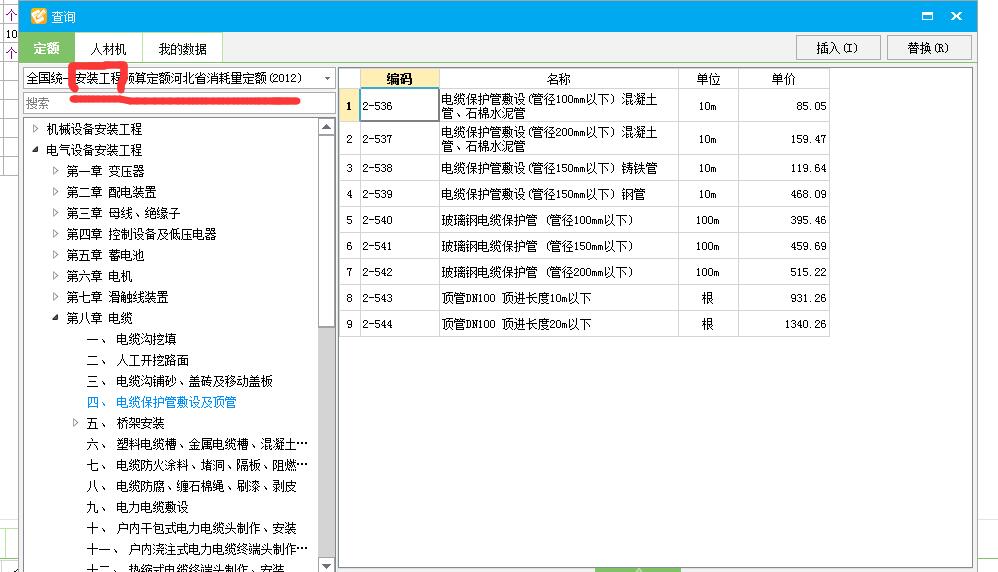Expand 第六章 电机
998x572 pixels.
point(55,276)
